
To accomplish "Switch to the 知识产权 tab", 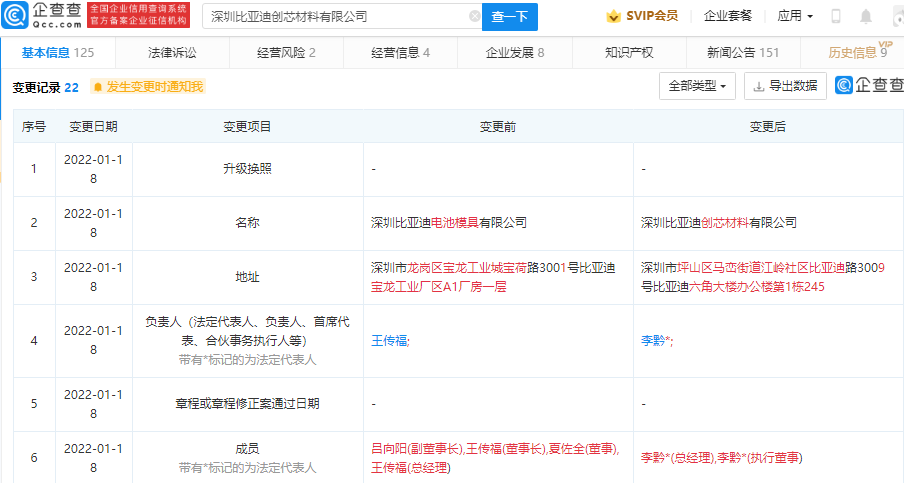I will pos(629,53).
